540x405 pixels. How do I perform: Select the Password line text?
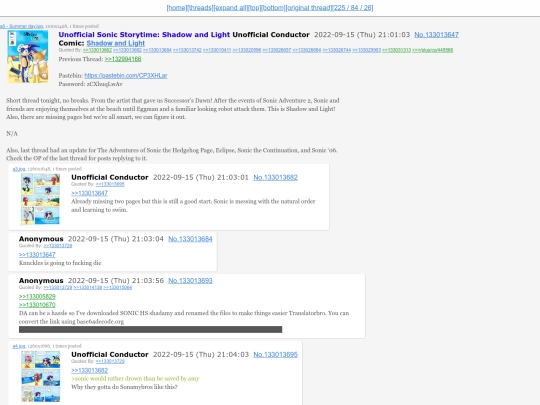[x=91, y=84]
